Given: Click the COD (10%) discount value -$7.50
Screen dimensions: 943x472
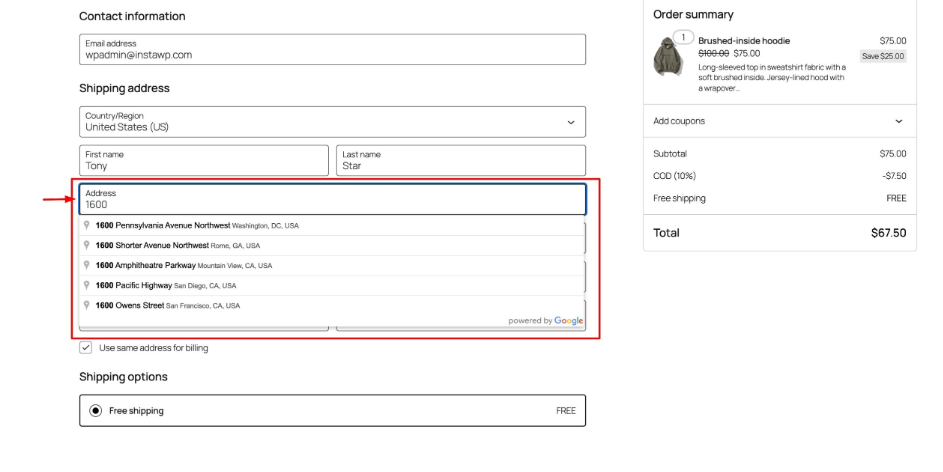Looking at the screenshot, I should pos(894,176).
